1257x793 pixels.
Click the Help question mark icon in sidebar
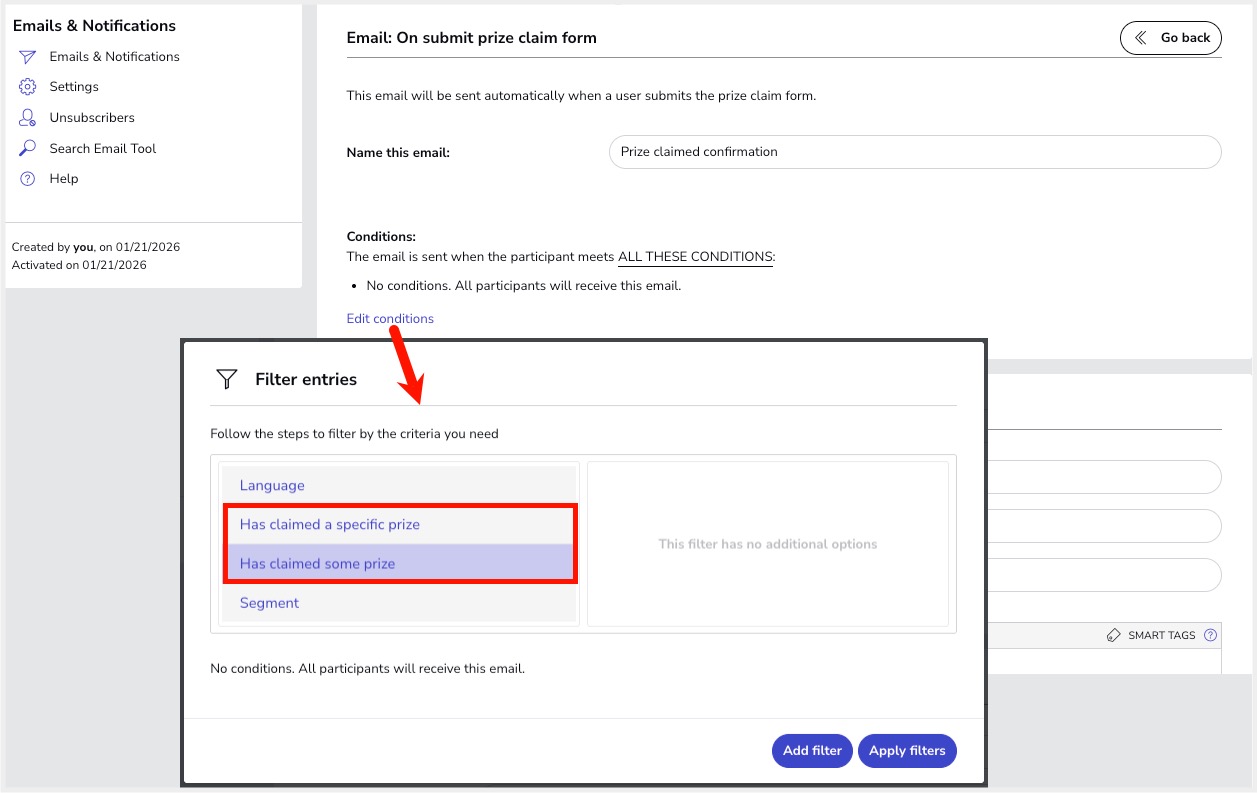28,179
